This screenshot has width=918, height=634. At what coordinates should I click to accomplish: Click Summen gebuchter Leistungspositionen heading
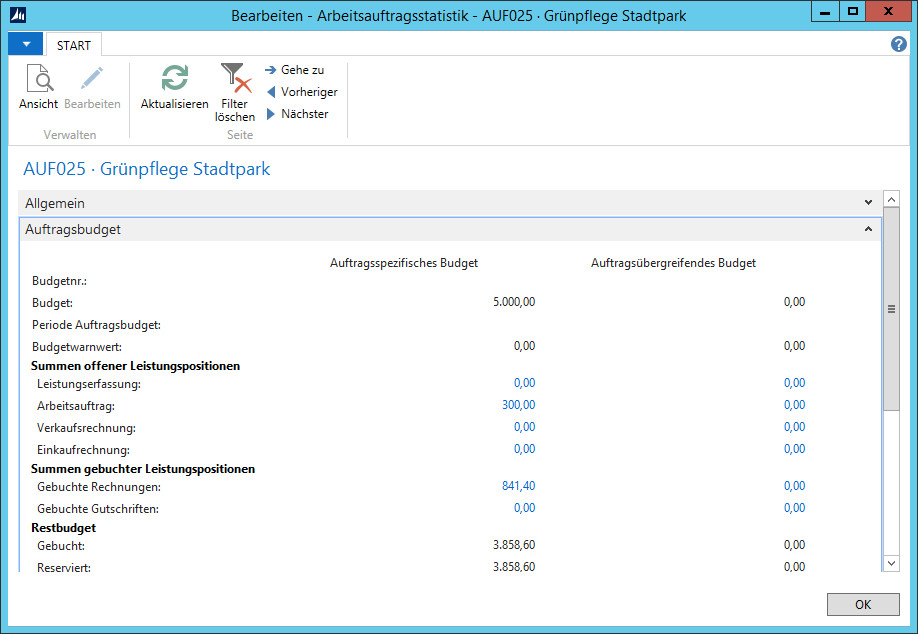143,469
